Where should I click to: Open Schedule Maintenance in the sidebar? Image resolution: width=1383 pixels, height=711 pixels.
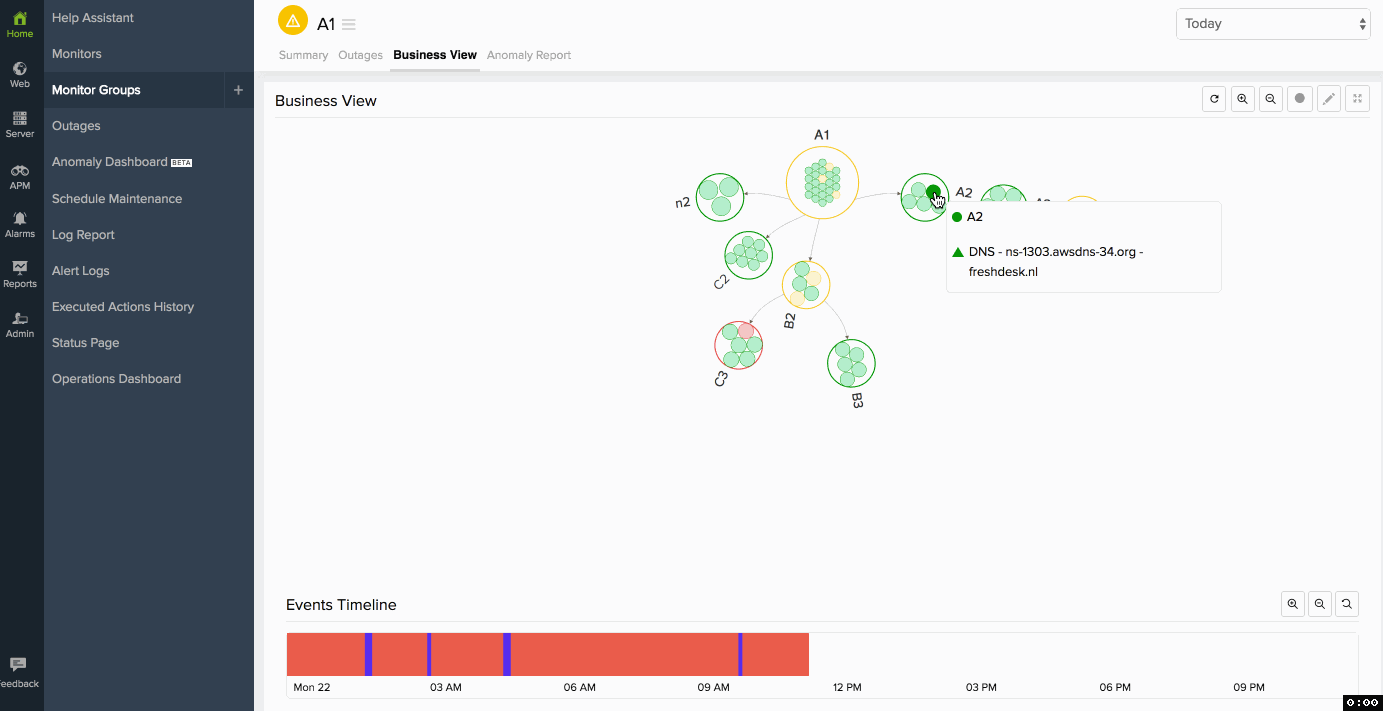click(x=117, y=199)
